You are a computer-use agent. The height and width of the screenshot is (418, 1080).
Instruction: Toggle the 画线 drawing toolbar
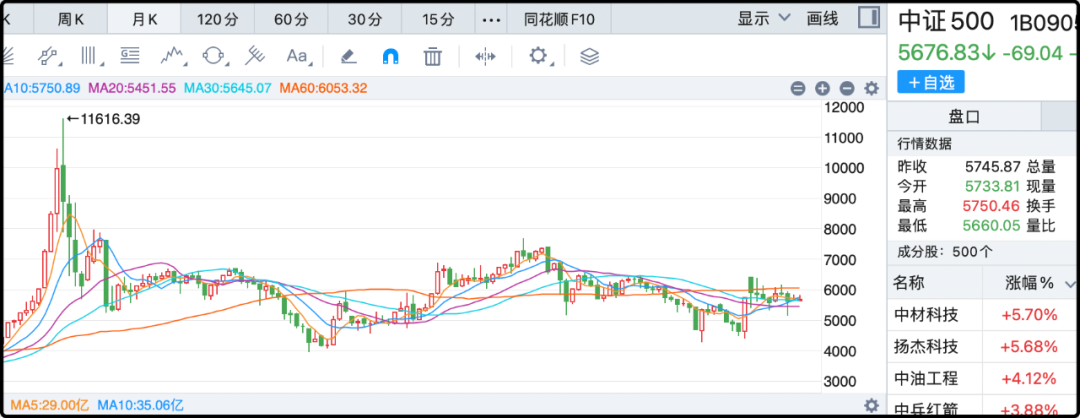point(822,18)
